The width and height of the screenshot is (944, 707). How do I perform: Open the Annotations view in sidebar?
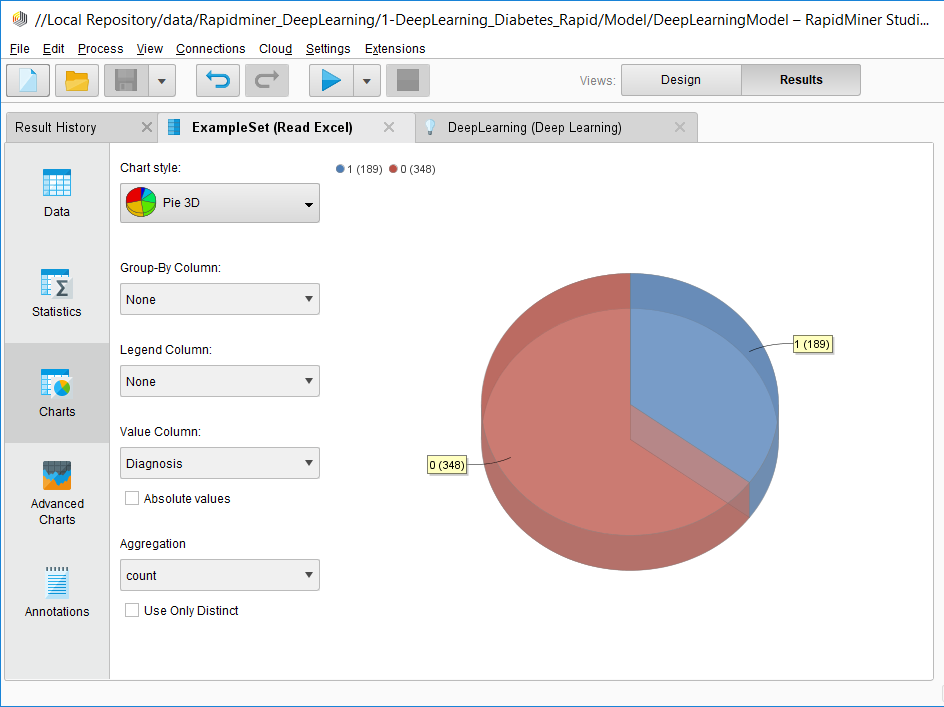pos(57,593)
